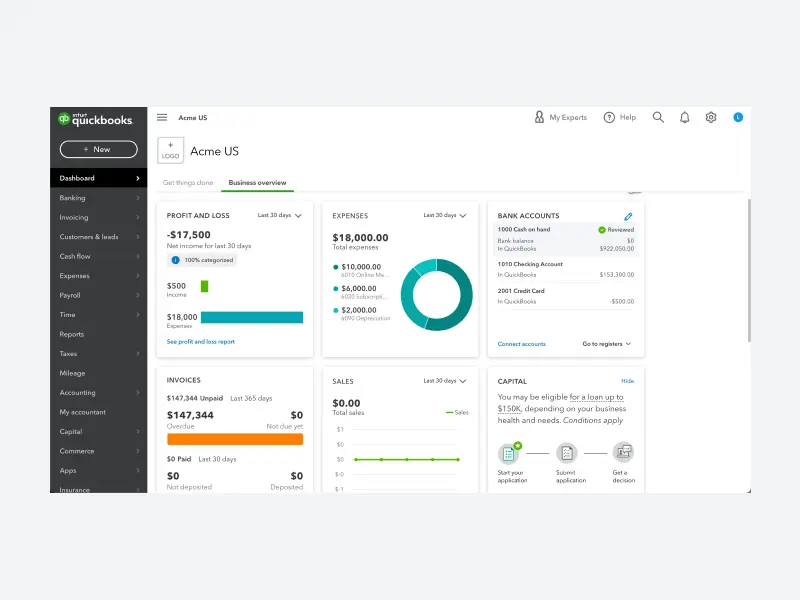Open See profit and loss report
This screenshot has height=600, width=800.
click(201, 342)
